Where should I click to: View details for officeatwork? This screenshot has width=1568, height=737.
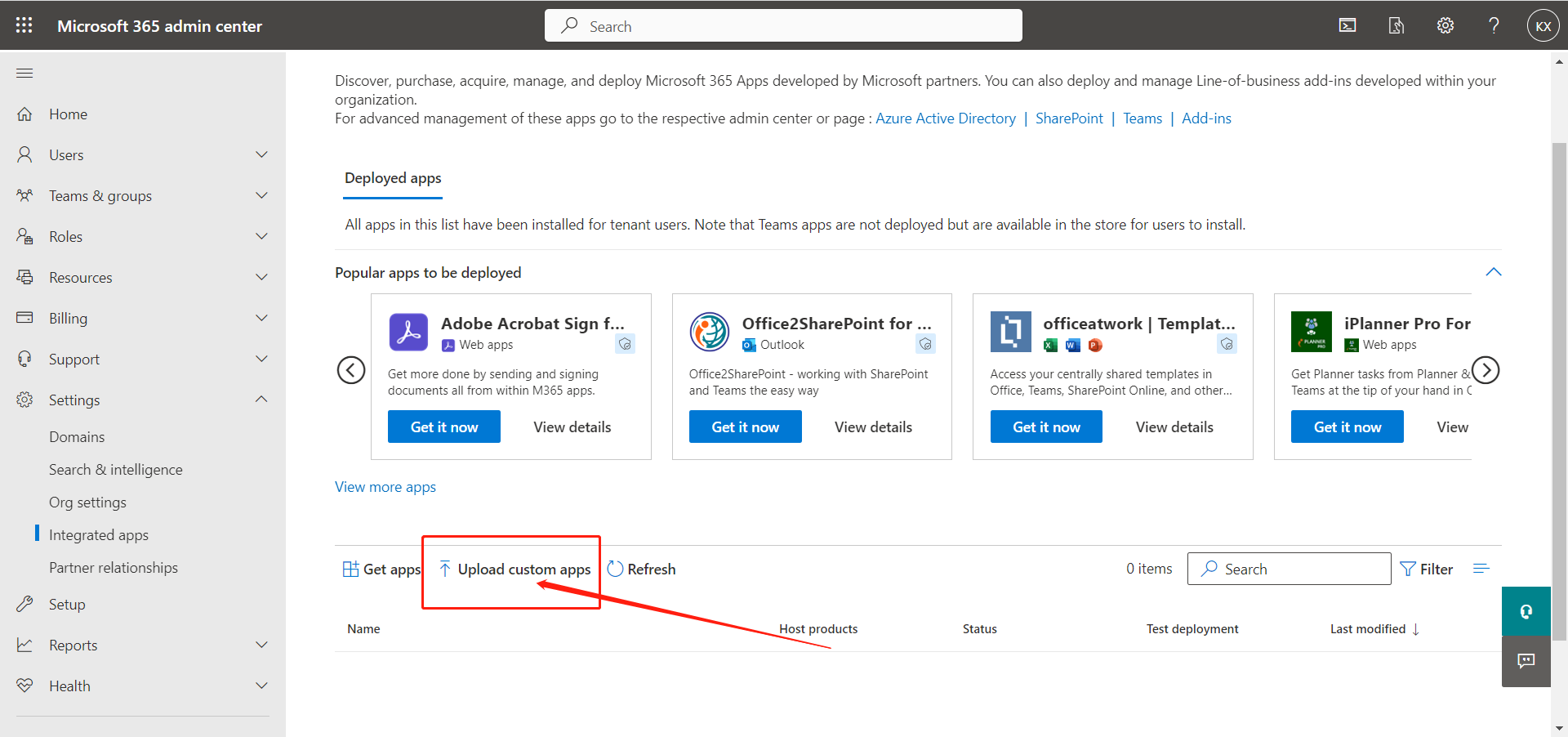click(1174, 427)
